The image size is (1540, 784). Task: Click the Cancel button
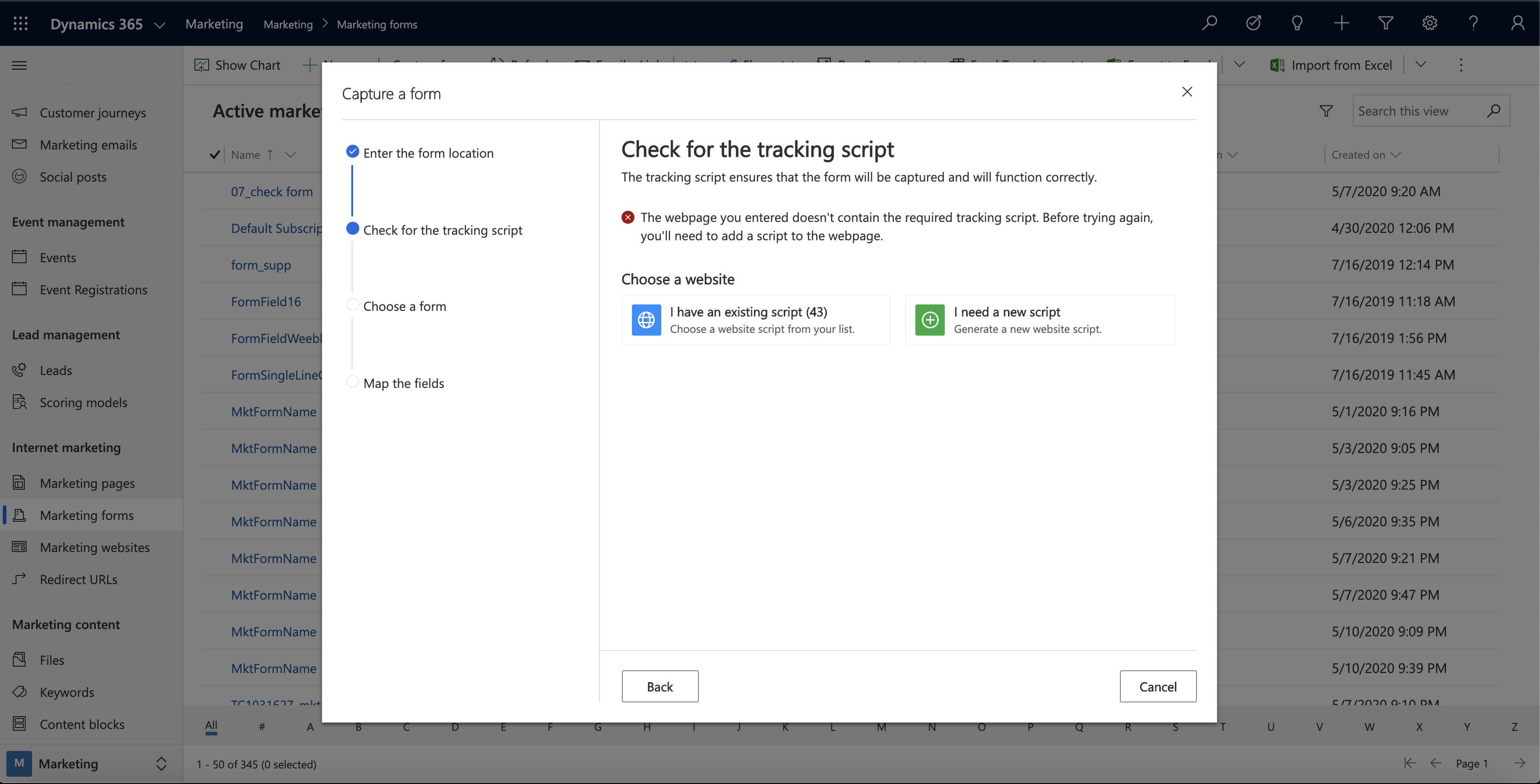(1158, 686)
